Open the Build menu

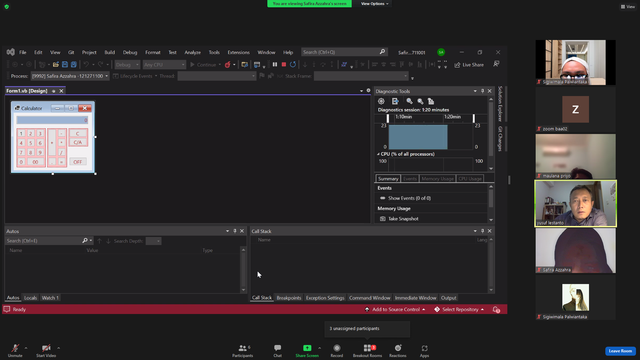pyautogui.click(x=109, y=52)
